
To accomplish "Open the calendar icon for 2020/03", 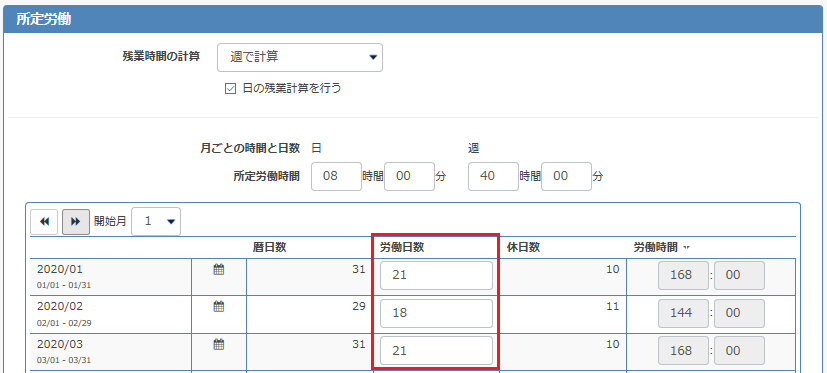I will click(x=219, y=345).
